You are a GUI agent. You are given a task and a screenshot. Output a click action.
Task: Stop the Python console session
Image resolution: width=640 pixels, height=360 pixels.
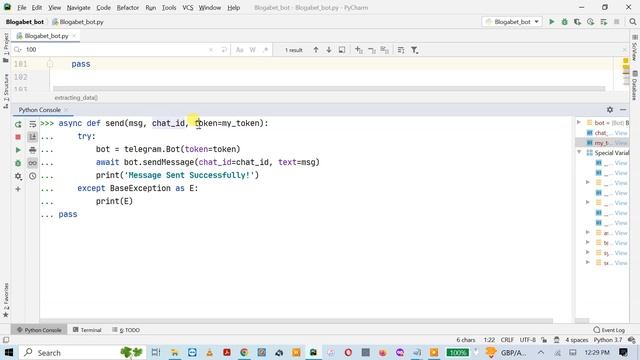point(18,137)
